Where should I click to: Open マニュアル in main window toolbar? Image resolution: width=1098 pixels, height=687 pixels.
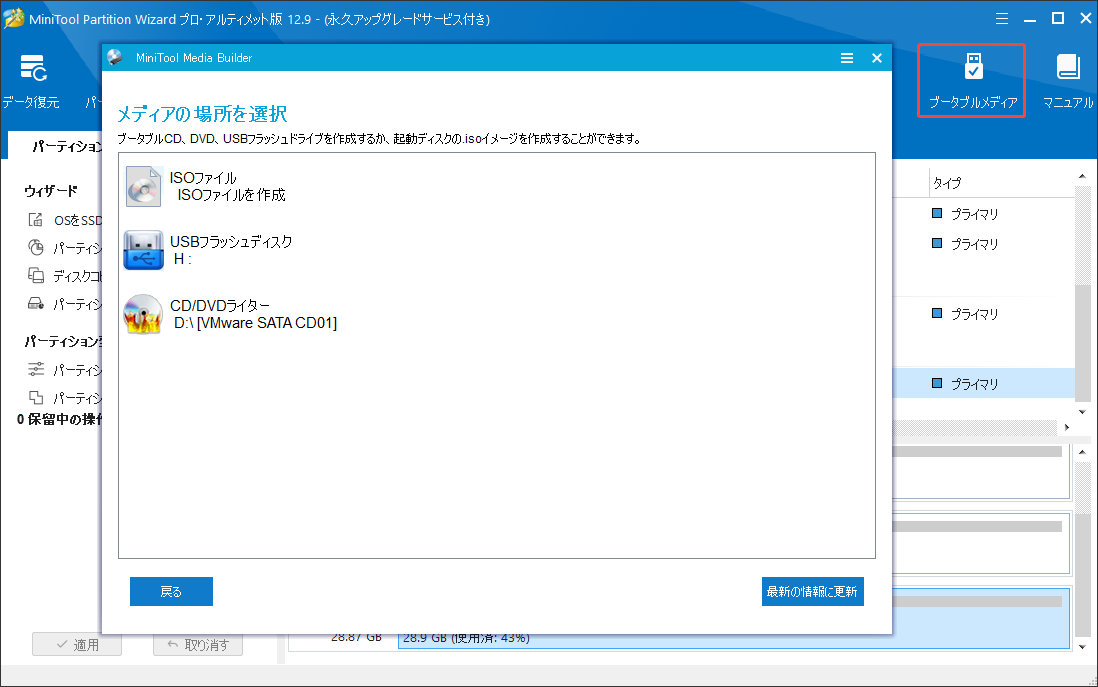click(1067, 81)
